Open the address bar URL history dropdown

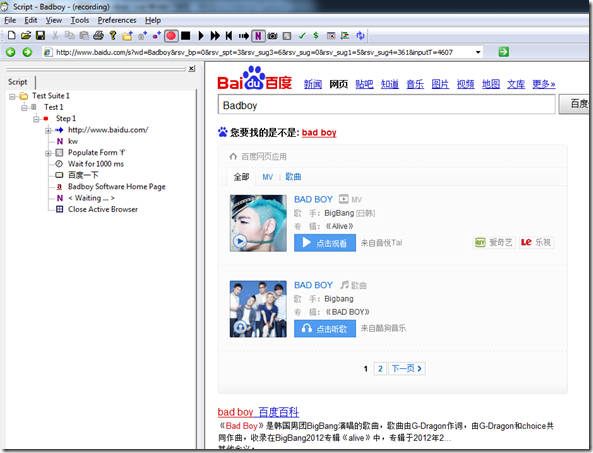pos(478,52)
